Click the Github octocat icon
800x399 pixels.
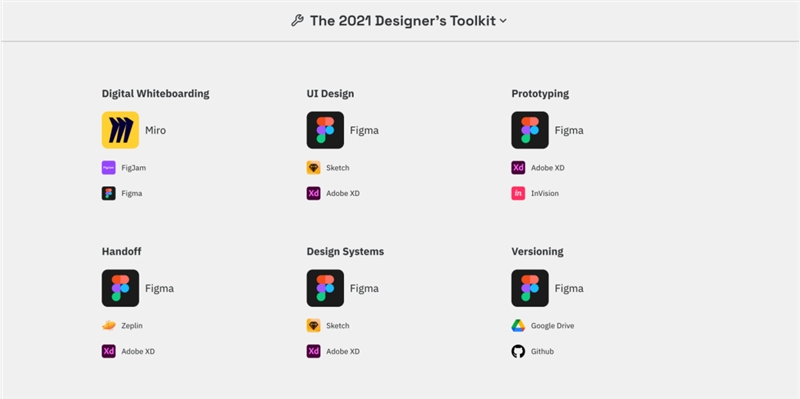pos(518,352)
